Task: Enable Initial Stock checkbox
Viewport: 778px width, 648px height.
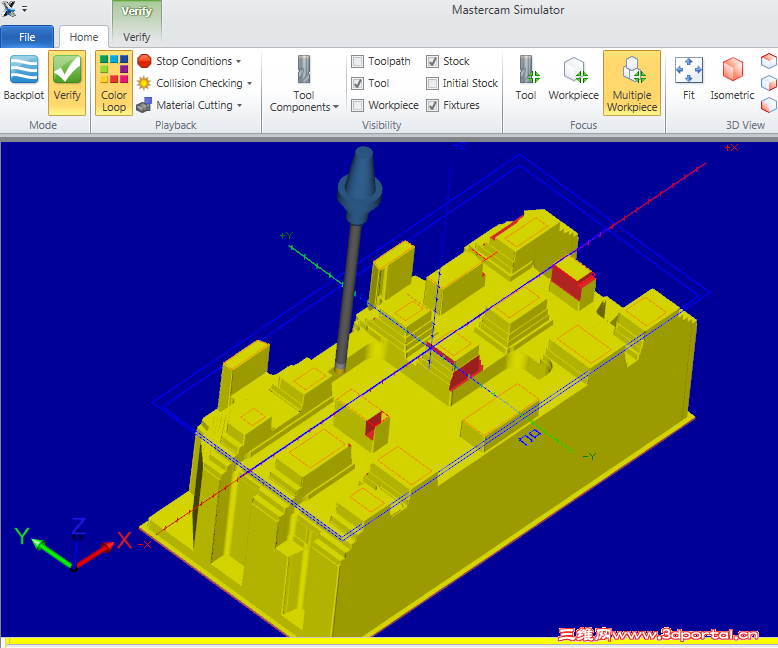Action: [432, 83]
